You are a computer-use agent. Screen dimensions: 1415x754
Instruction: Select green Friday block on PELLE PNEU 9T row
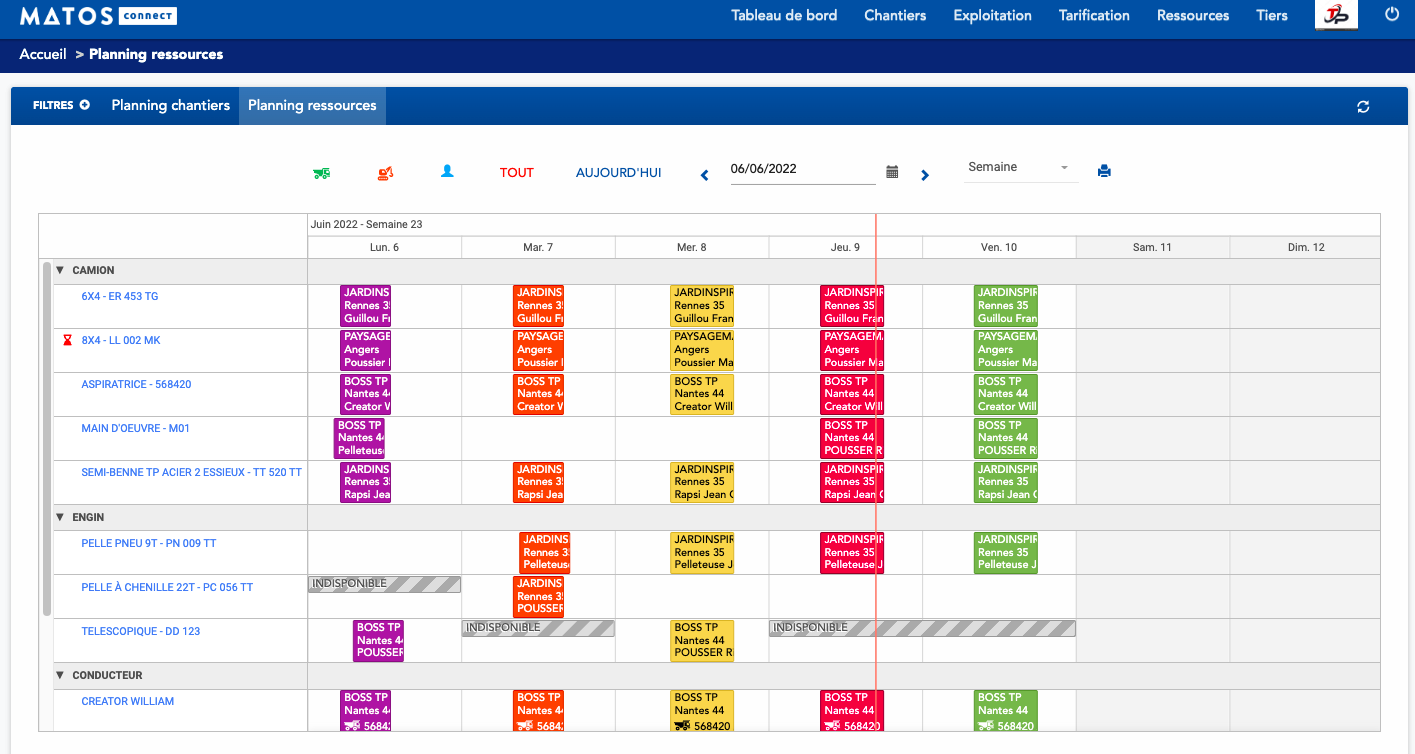(1006, 552)
